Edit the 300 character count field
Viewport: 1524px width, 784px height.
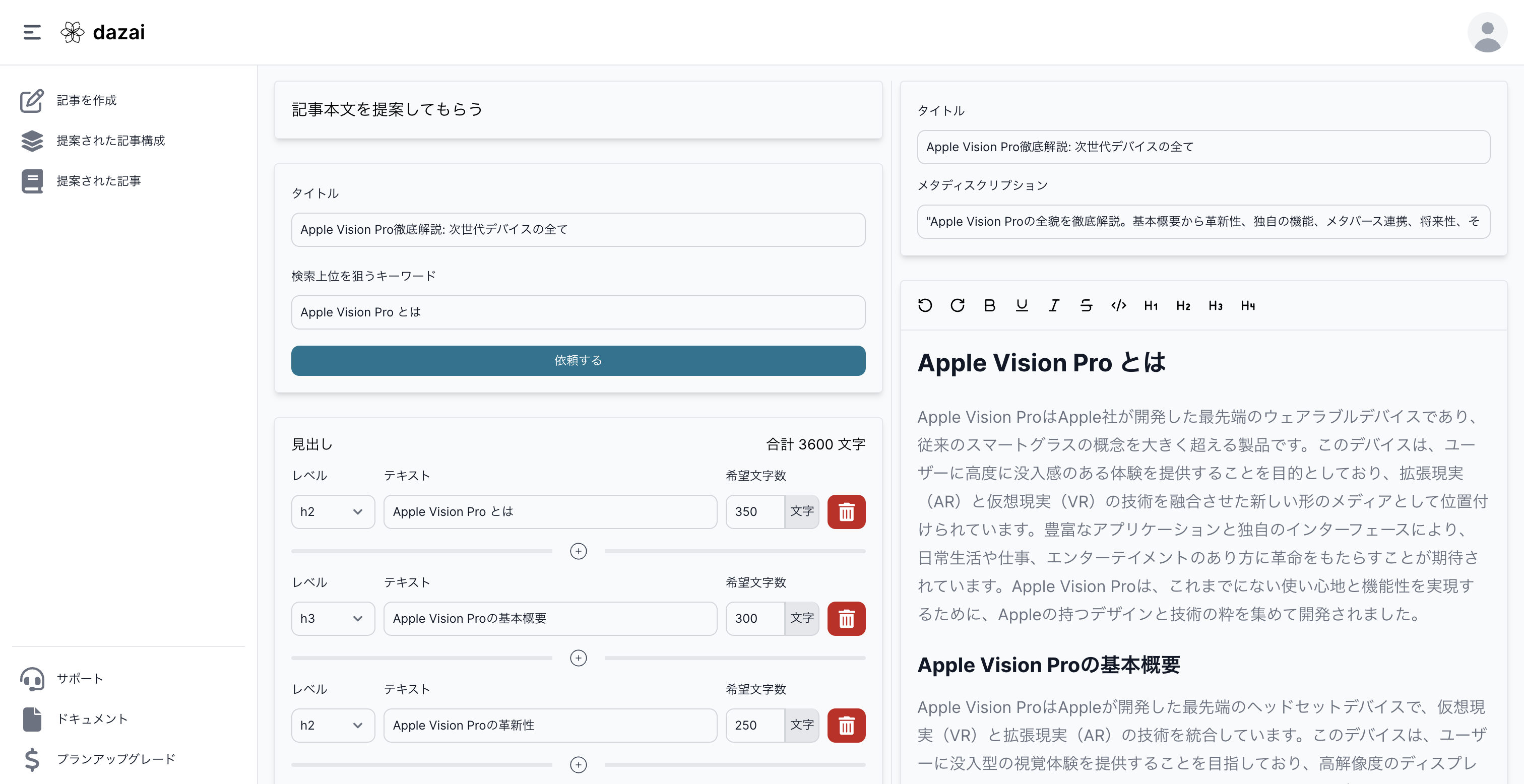[x=755, y=619]
